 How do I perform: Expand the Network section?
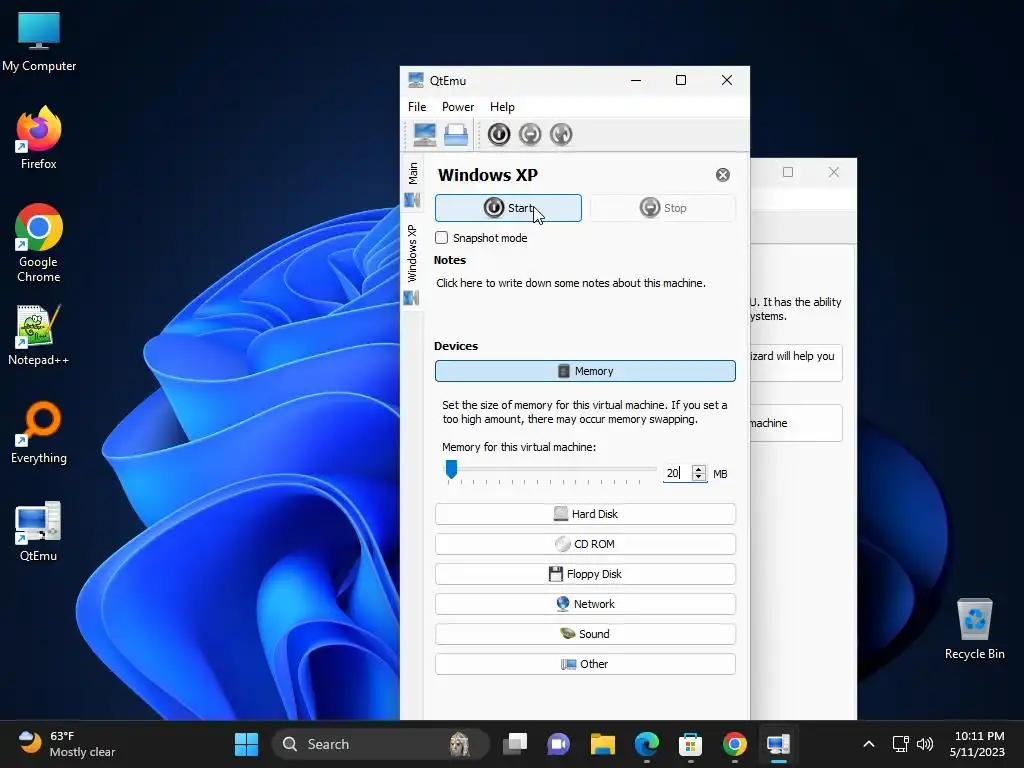pyautogui.click(x=585, y=604)
